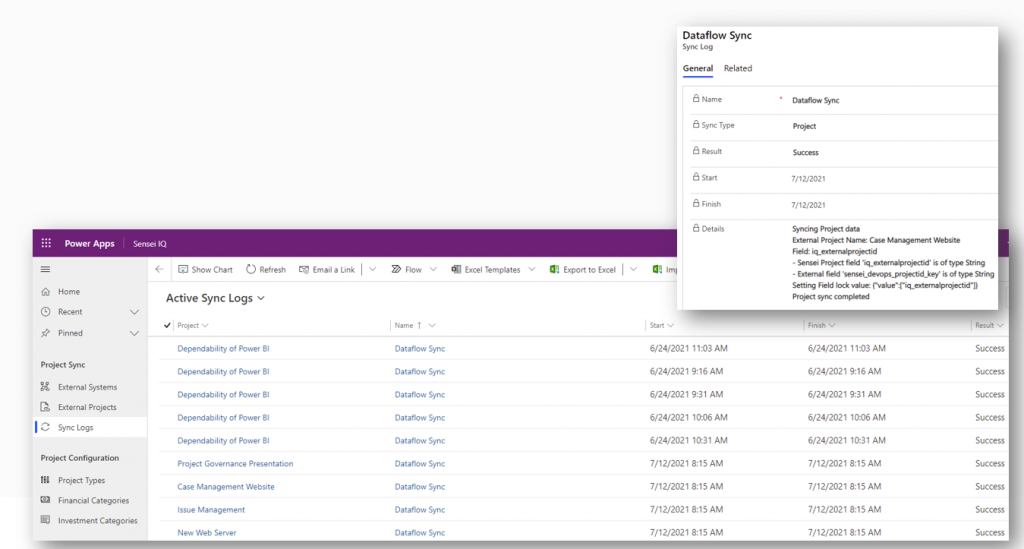Click the Import Excel icon next to Export

tap(657, 269)
